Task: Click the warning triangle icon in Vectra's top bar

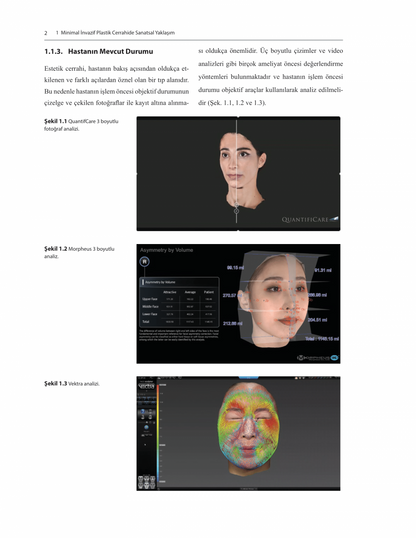Action: click(x=296, y=378)
